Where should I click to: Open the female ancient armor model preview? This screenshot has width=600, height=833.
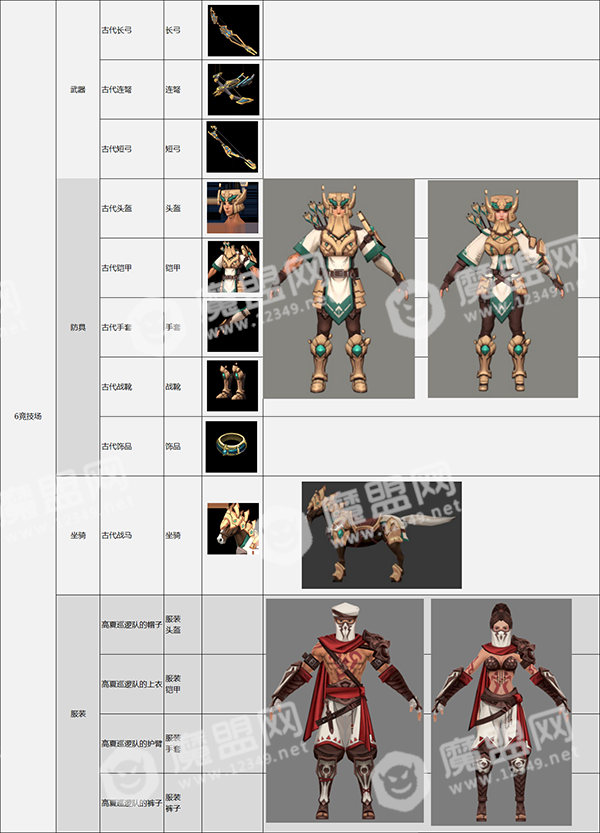point(503,289)
